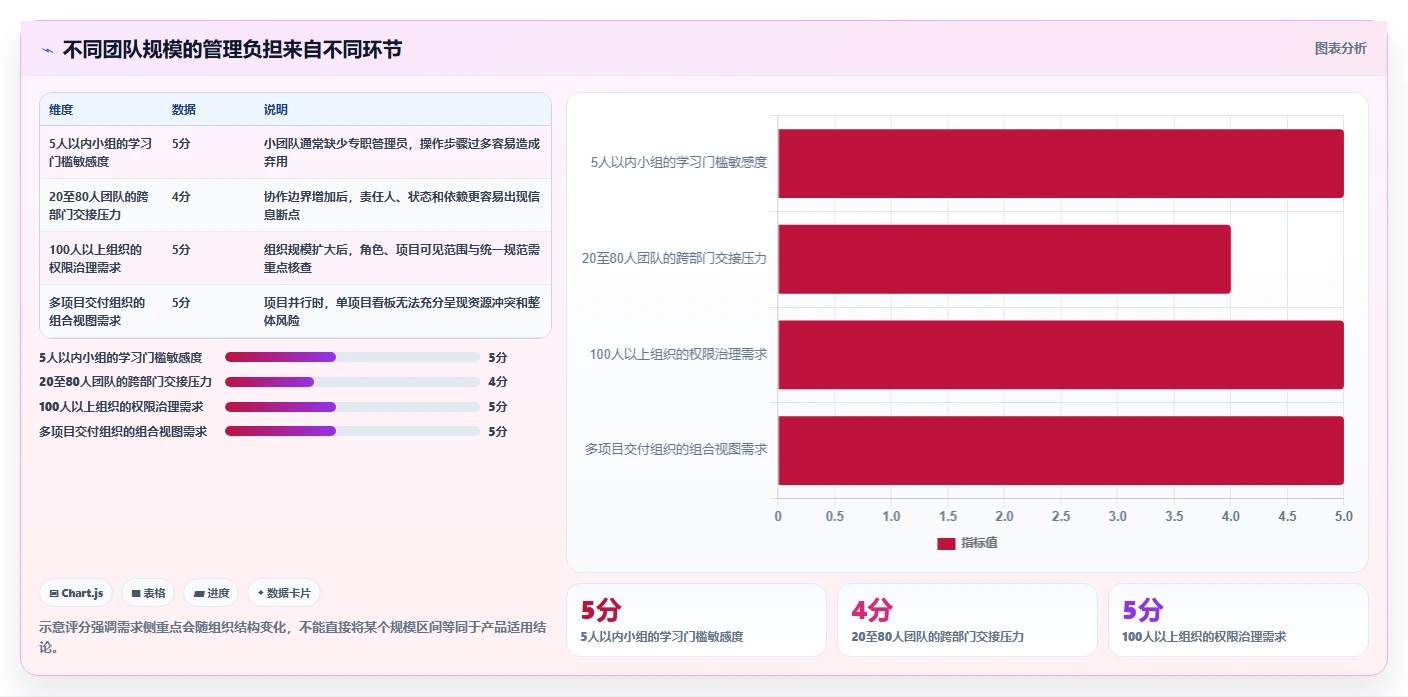Click the red legend swatch beside 指标值
This screenshot has height=697, width=1408.
pos(946,543)
